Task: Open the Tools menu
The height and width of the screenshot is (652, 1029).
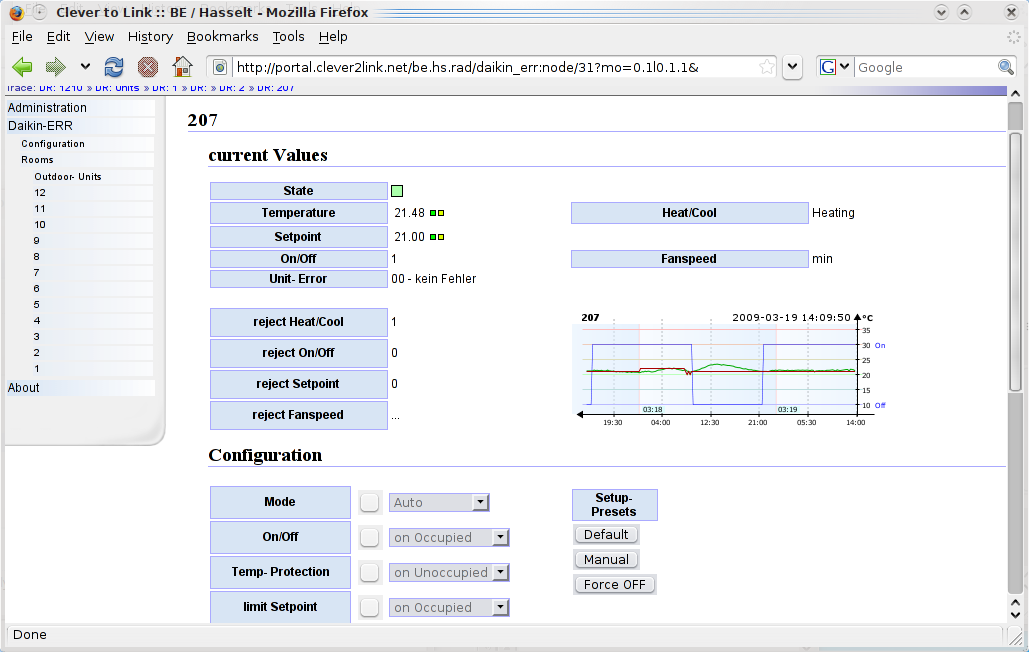Action: [x=288, y=37]
